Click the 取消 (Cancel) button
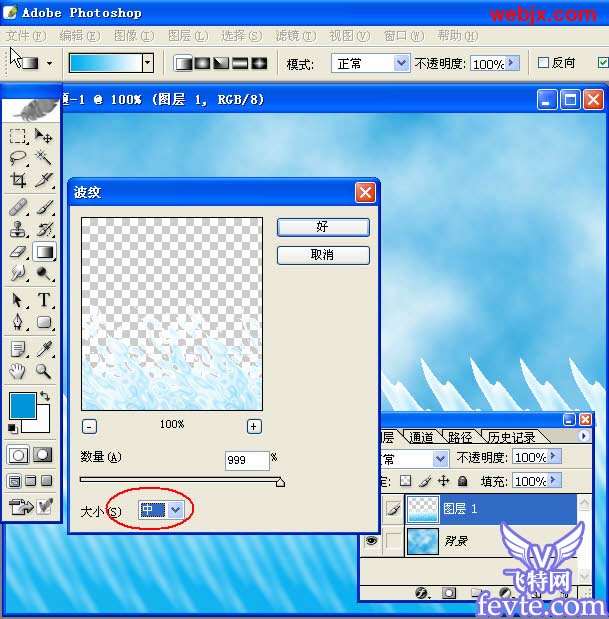 322,255
